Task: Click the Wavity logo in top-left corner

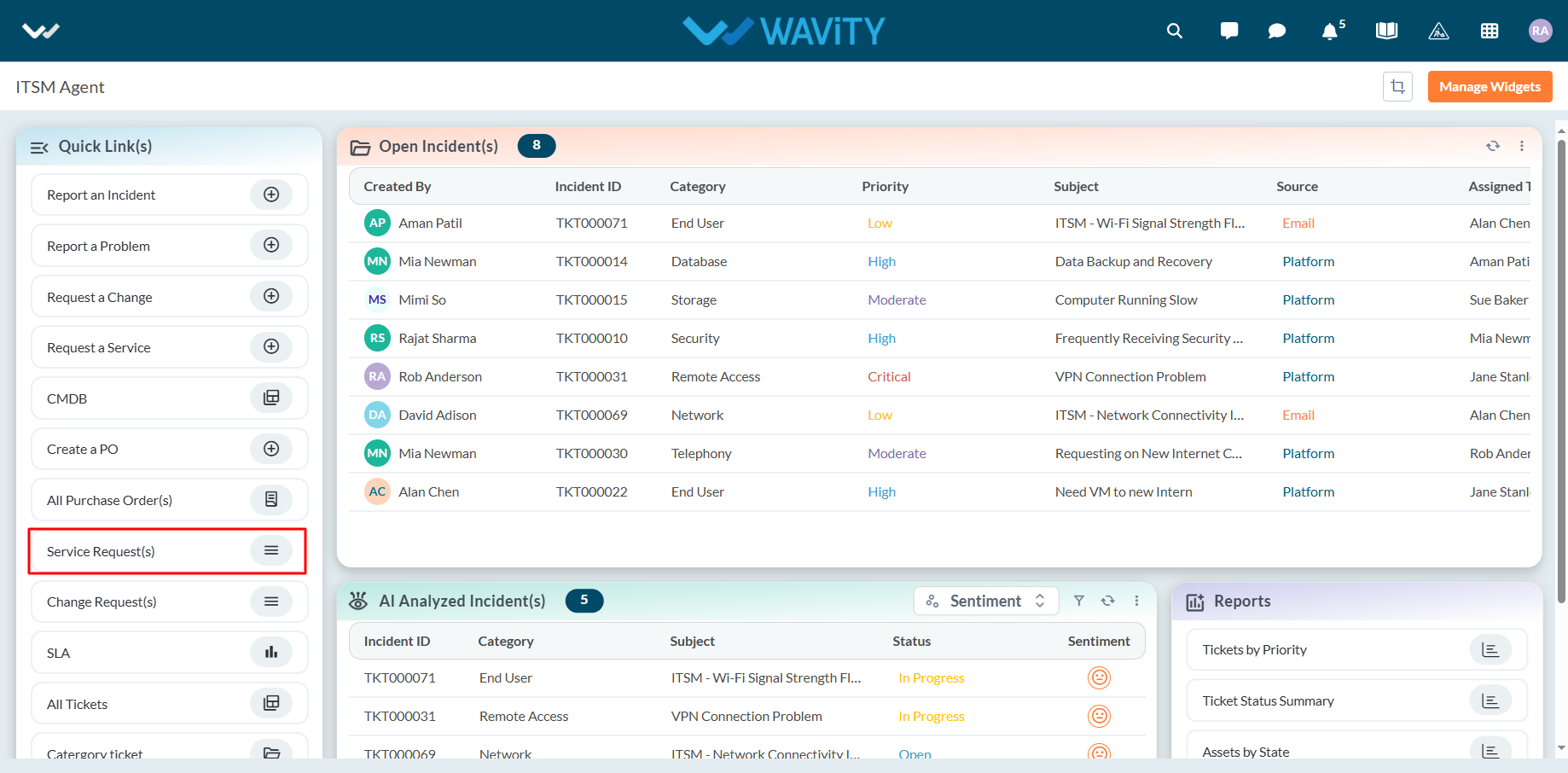Action: [41, 31]
